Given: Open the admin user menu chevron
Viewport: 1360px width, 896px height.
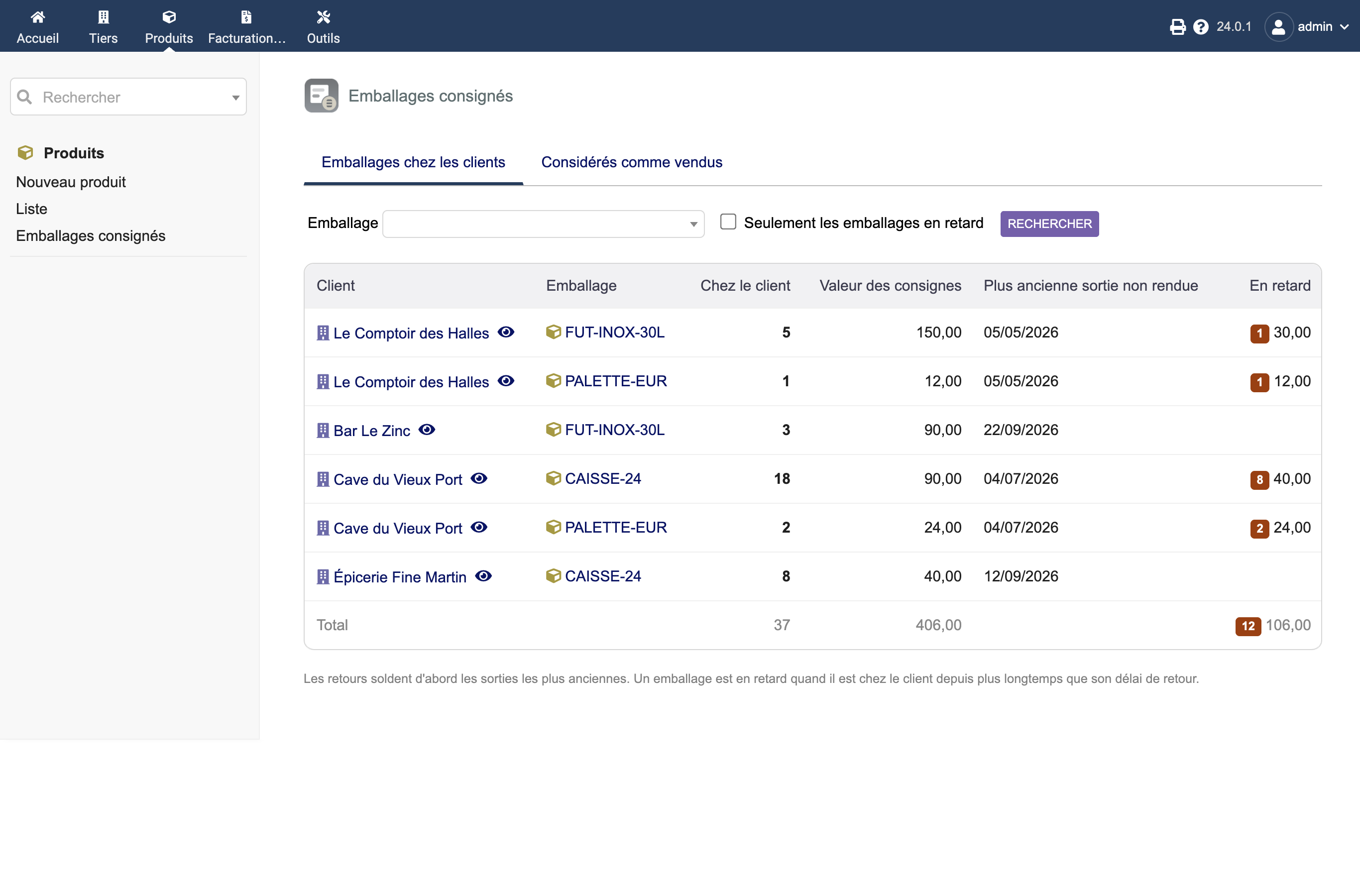Looking at the screenshot, I should pos(1344,27).
